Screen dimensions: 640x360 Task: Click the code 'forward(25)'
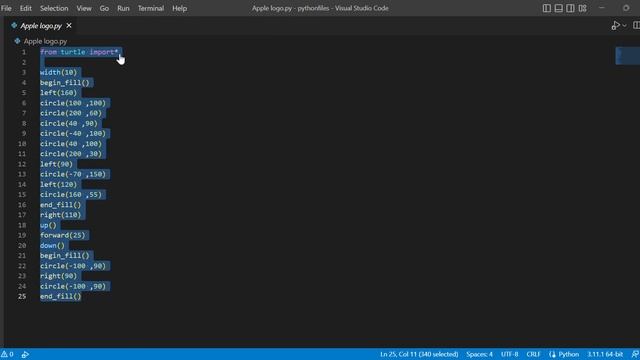click(x=62, y=236)
